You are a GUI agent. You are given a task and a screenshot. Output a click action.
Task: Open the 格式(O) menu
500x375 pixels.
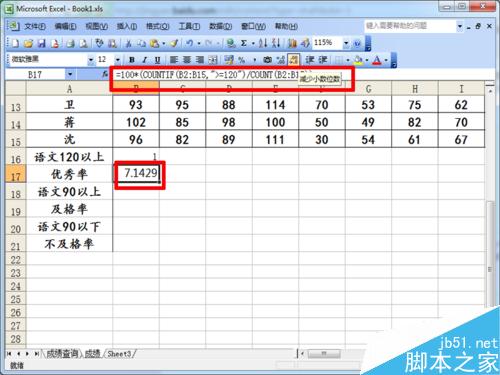(x=158, y=26)
